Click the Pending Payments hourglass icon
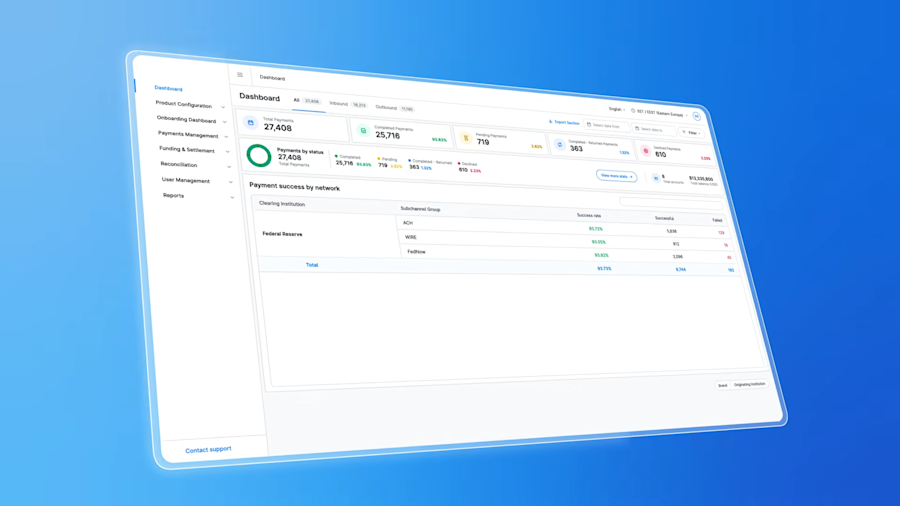900x506 pixels. (x=466, y=138)
